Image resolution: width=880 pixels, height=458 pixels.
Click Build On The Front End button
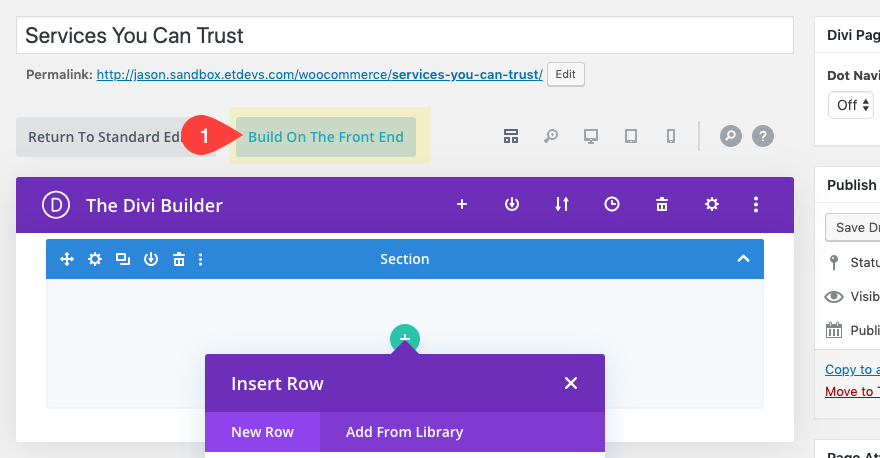[x=326, y=137]
